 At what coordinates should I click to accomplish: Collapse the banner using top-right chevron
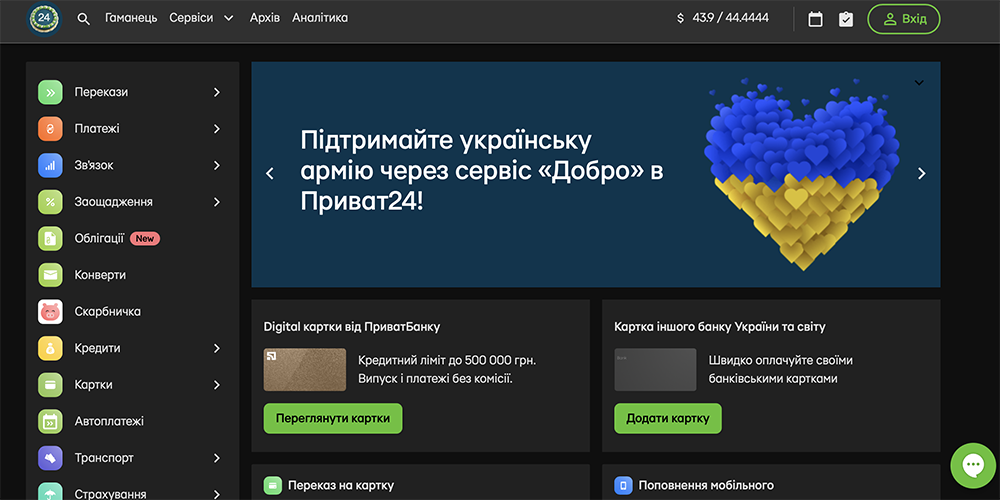pos(919,83)
